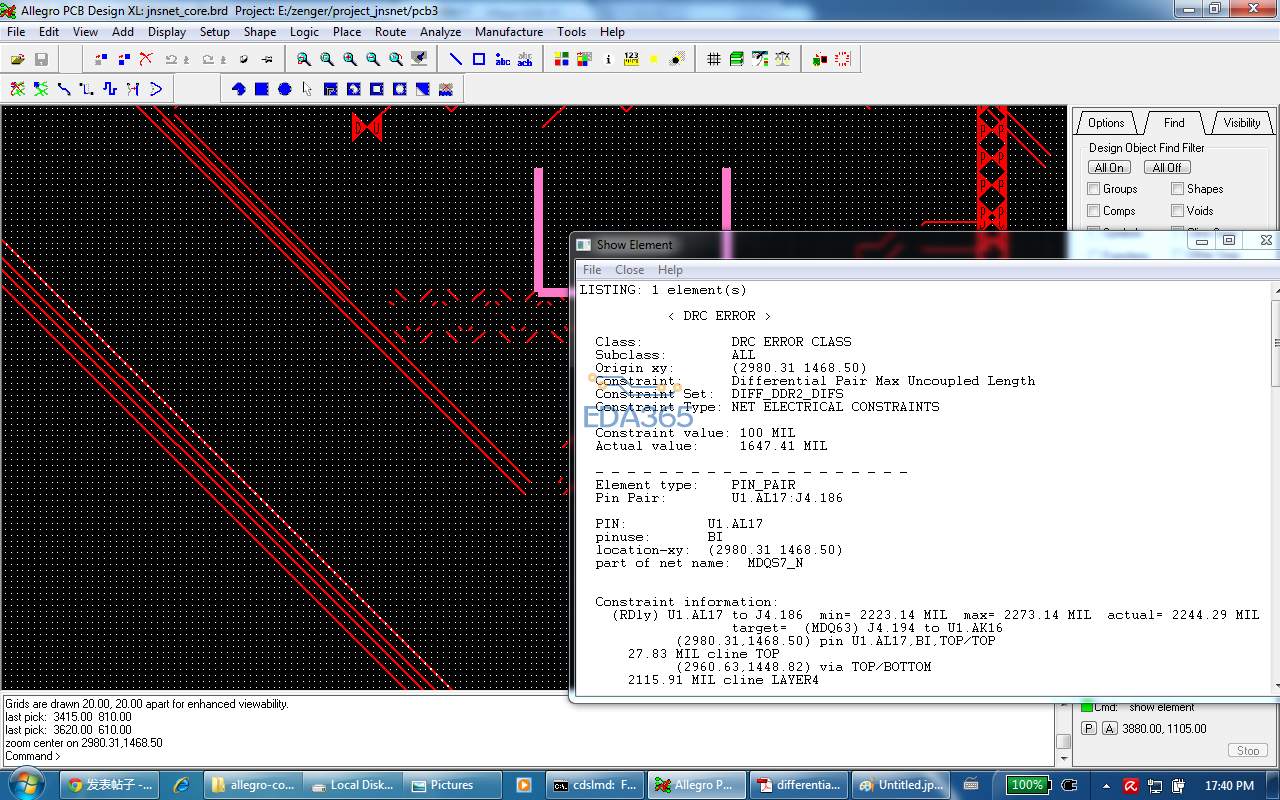Toggle the Voids checkbox
Image resolution: width=1280 pixels, height=800 pixels.
1178,211
